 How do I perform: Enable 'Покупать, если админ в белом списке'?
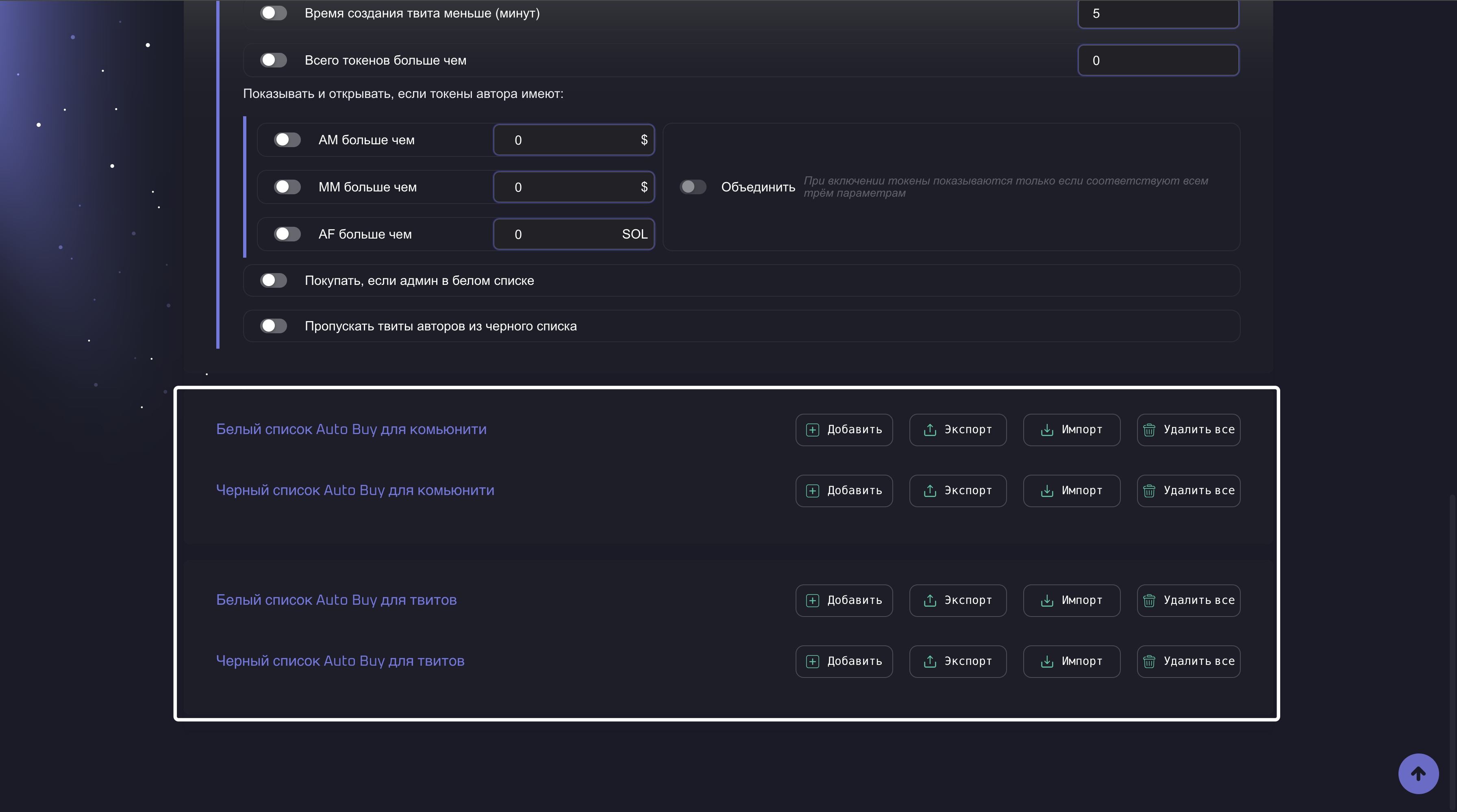click(273, 280)
